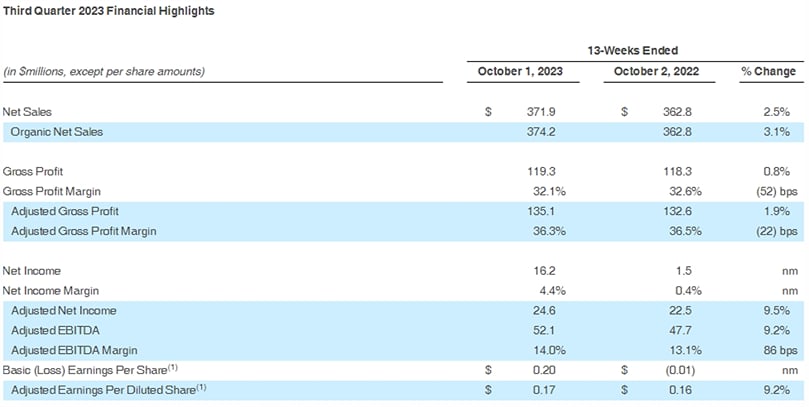Click the (0.01) Basic Loss Per Share value

pyautogui.click(x=679, y=370)
